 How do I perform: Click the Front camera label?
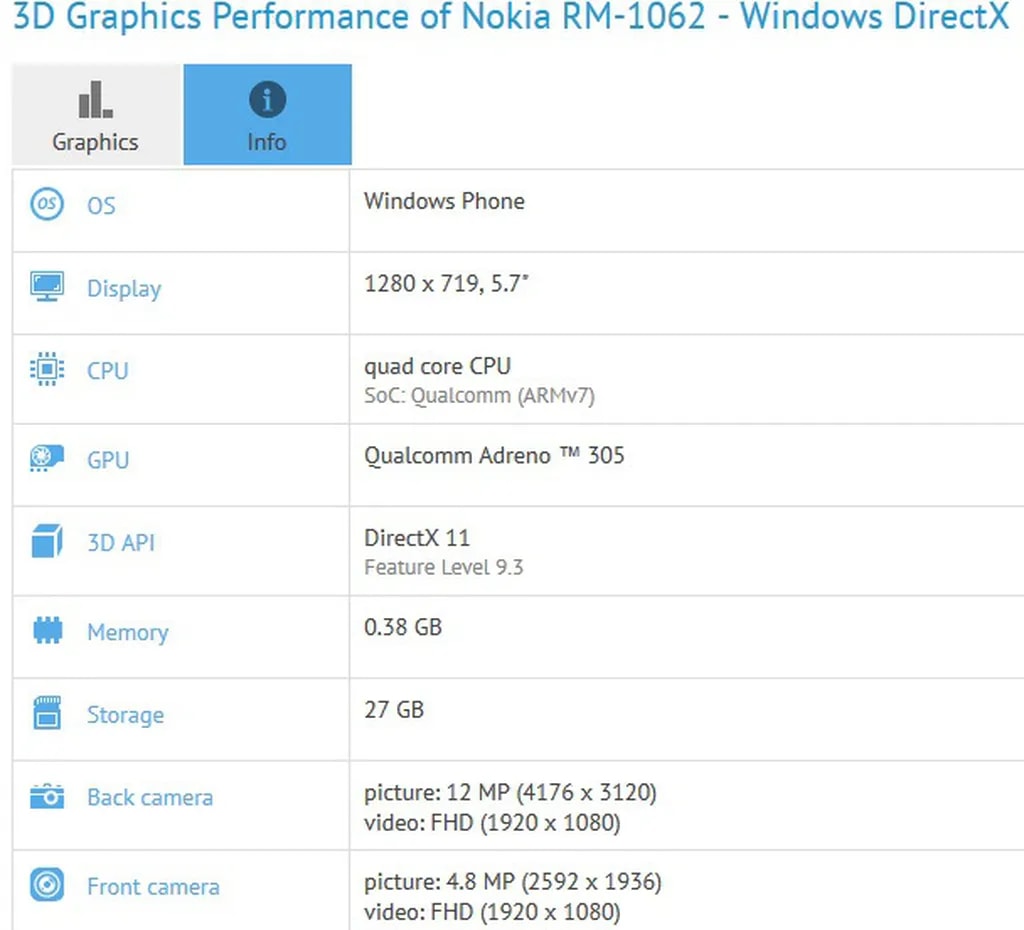[153, 886]
